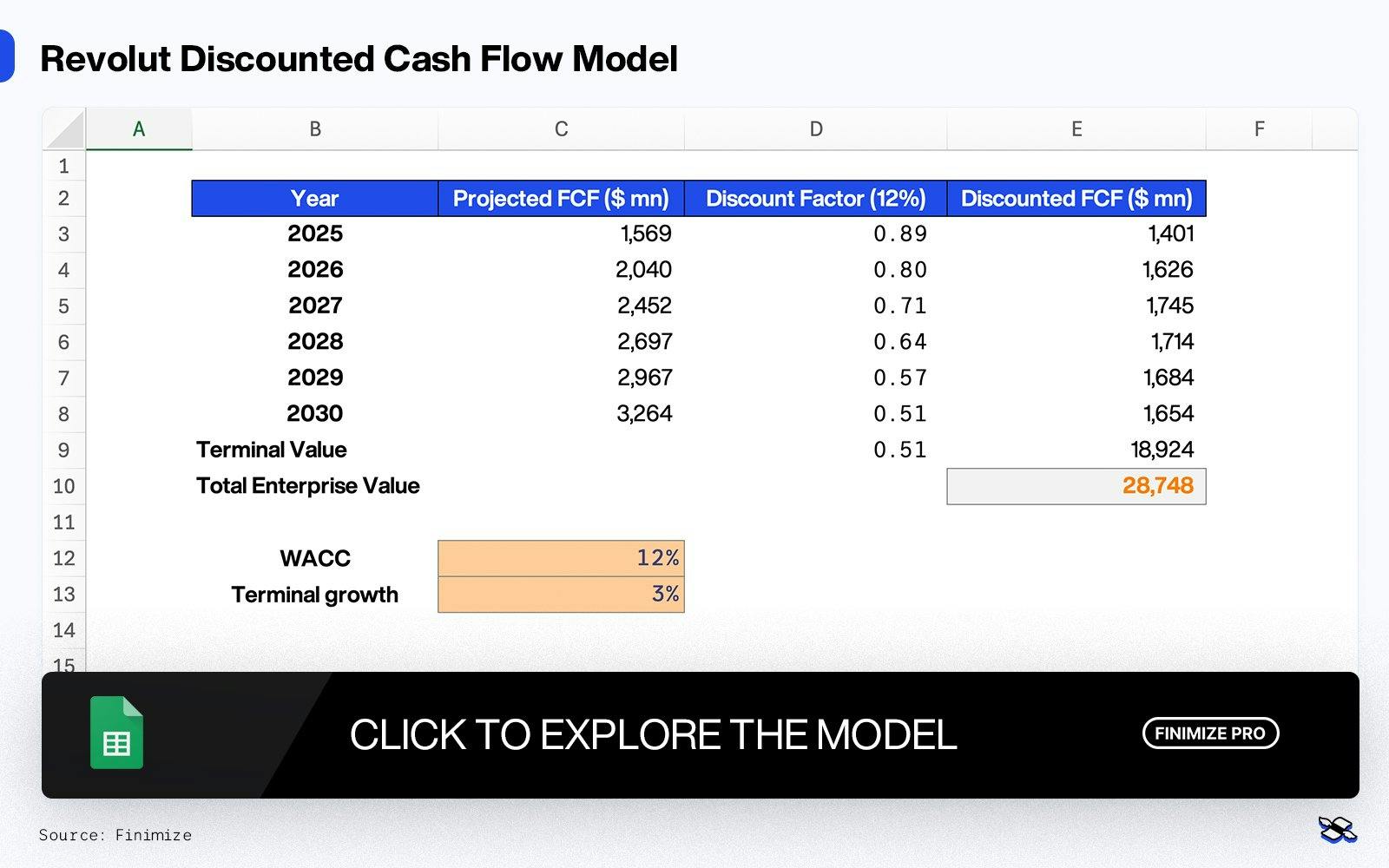
Task: Select row 11 header
Action: [64, 523]
